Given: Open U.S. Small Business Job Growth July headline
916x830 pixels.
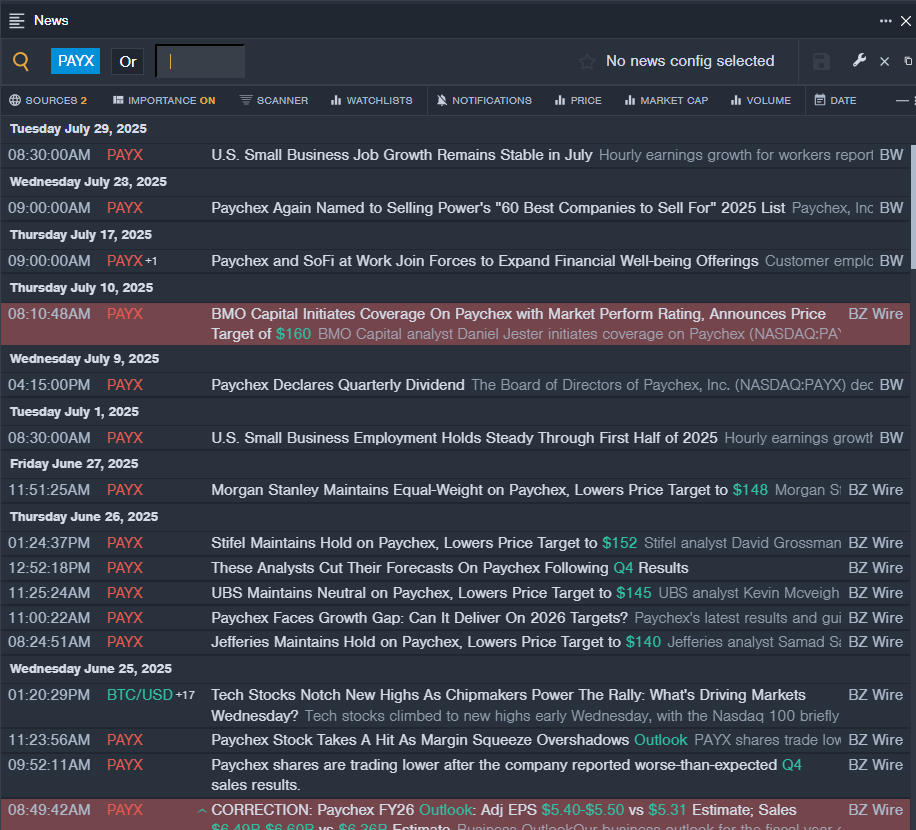Looking at the screenshot, I should [402, 155].
